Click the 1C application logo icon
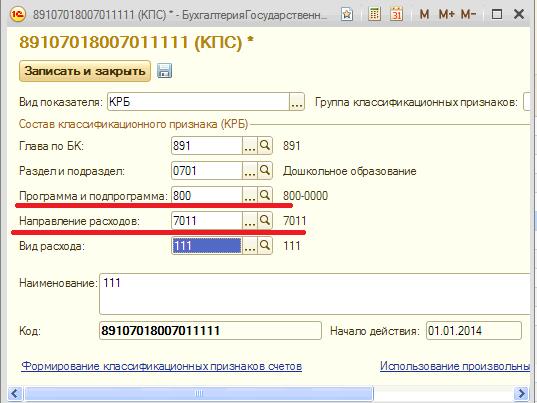The image size is (537, 403). pyautogui.click(x=17, y=14)
